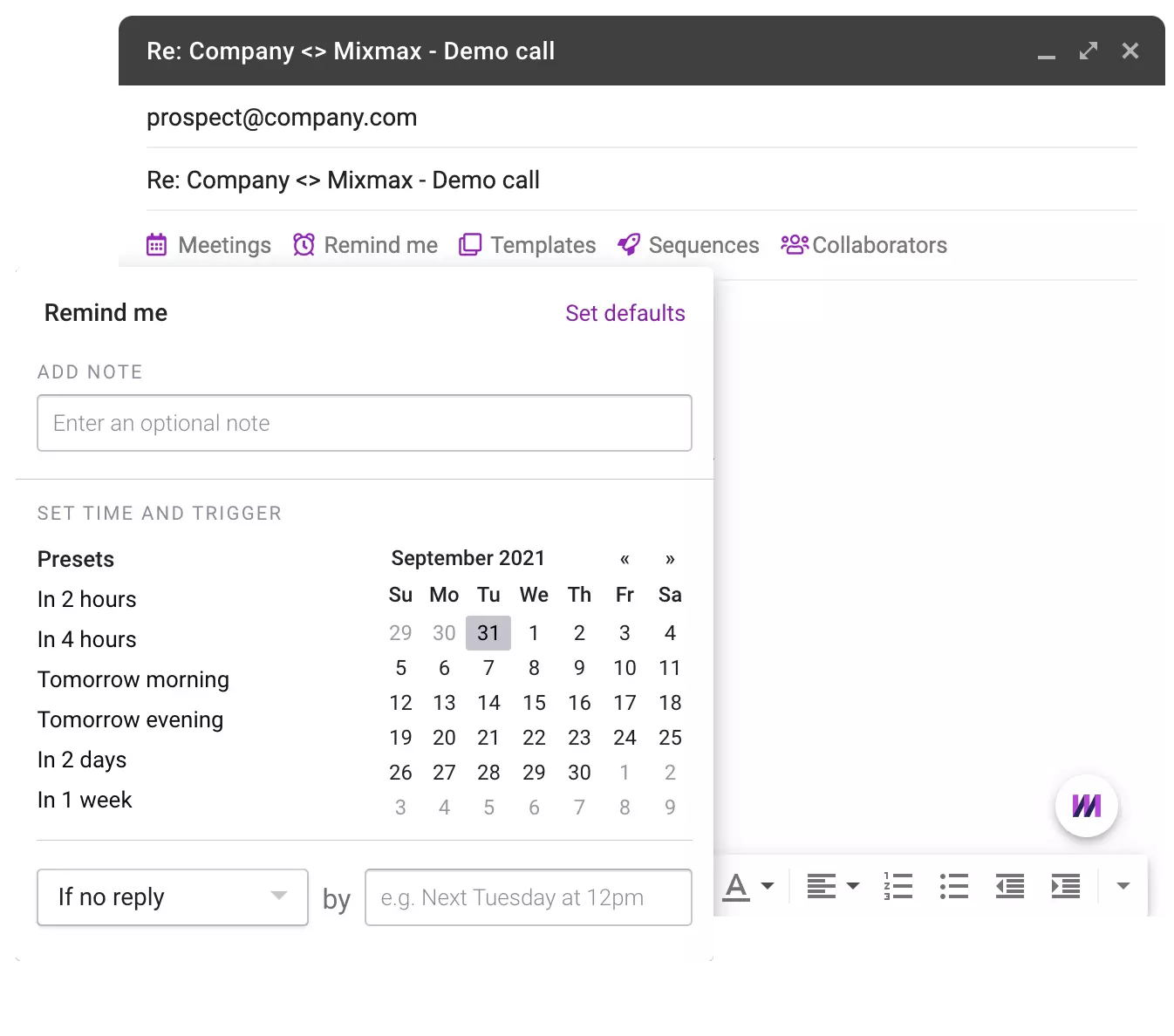Pick September 20 in the calendar
1174x1036 pixels.
(444, 738)
